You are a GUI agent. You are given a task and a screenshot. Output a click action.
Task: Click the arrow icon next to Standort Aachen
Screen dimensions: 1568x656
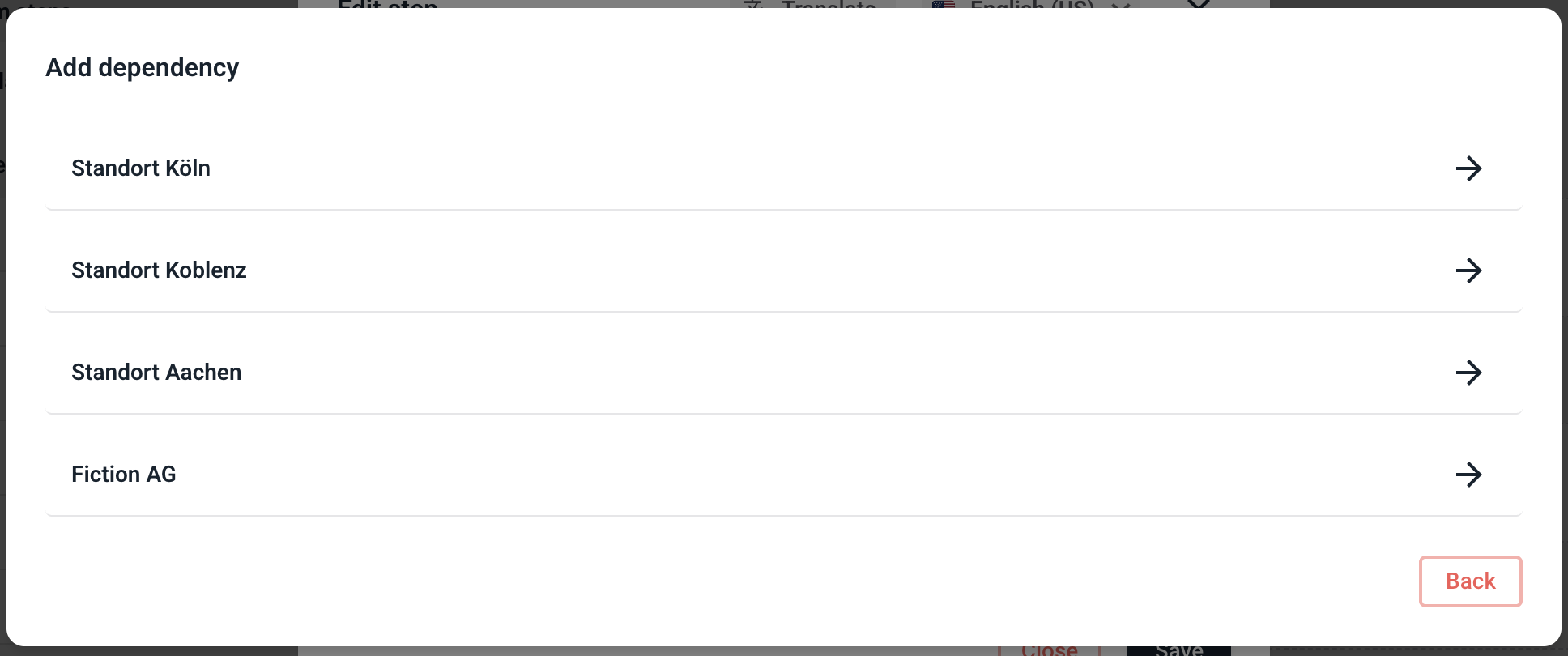point(1468,373)
